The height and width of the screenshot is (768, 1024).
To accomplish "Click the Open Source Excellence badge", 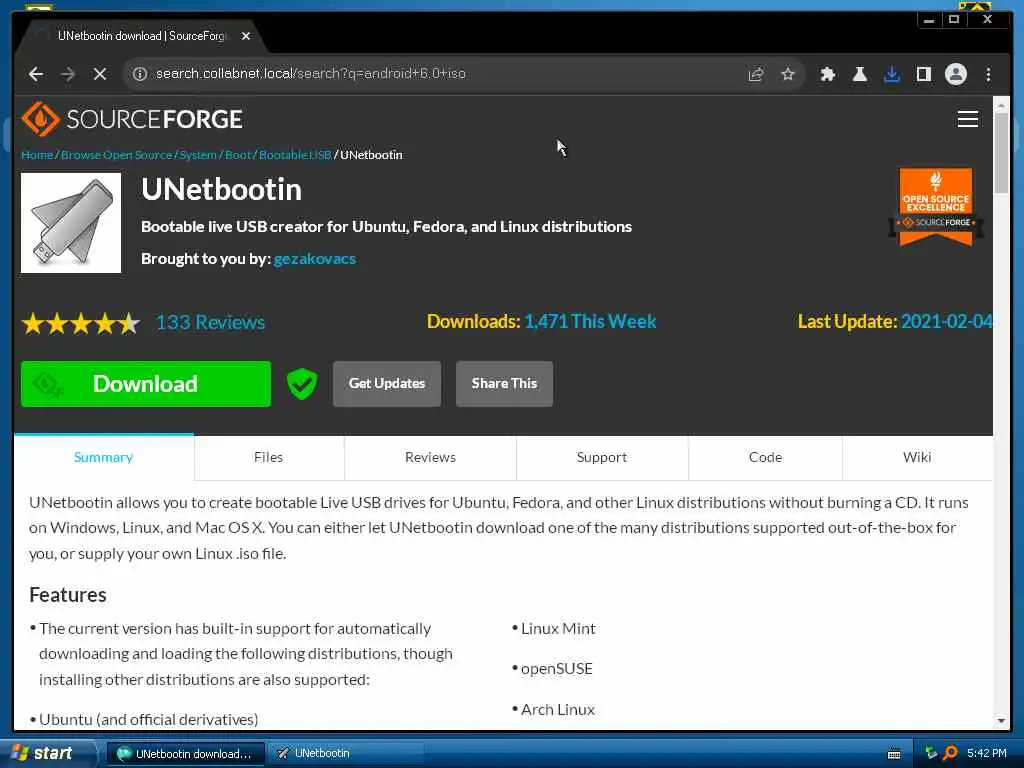I will [936, 206].
